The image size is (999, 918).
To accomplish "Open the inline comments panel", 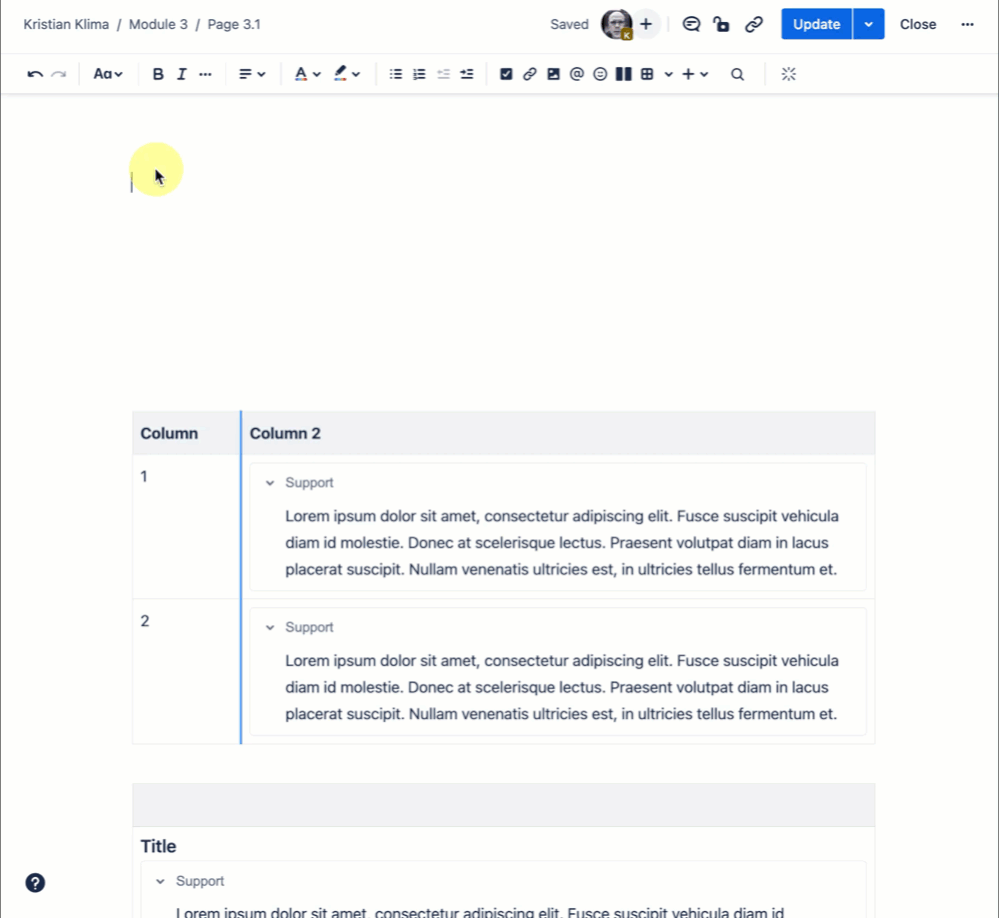I will click(691, 24).
